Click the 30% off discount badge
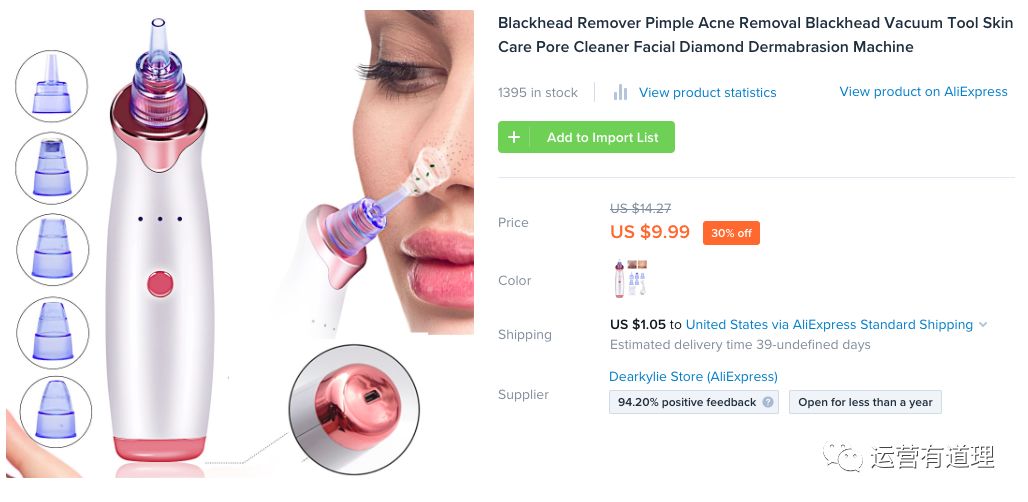The image size is (1028, 502). pyautogui.click(x=731, y=233)
